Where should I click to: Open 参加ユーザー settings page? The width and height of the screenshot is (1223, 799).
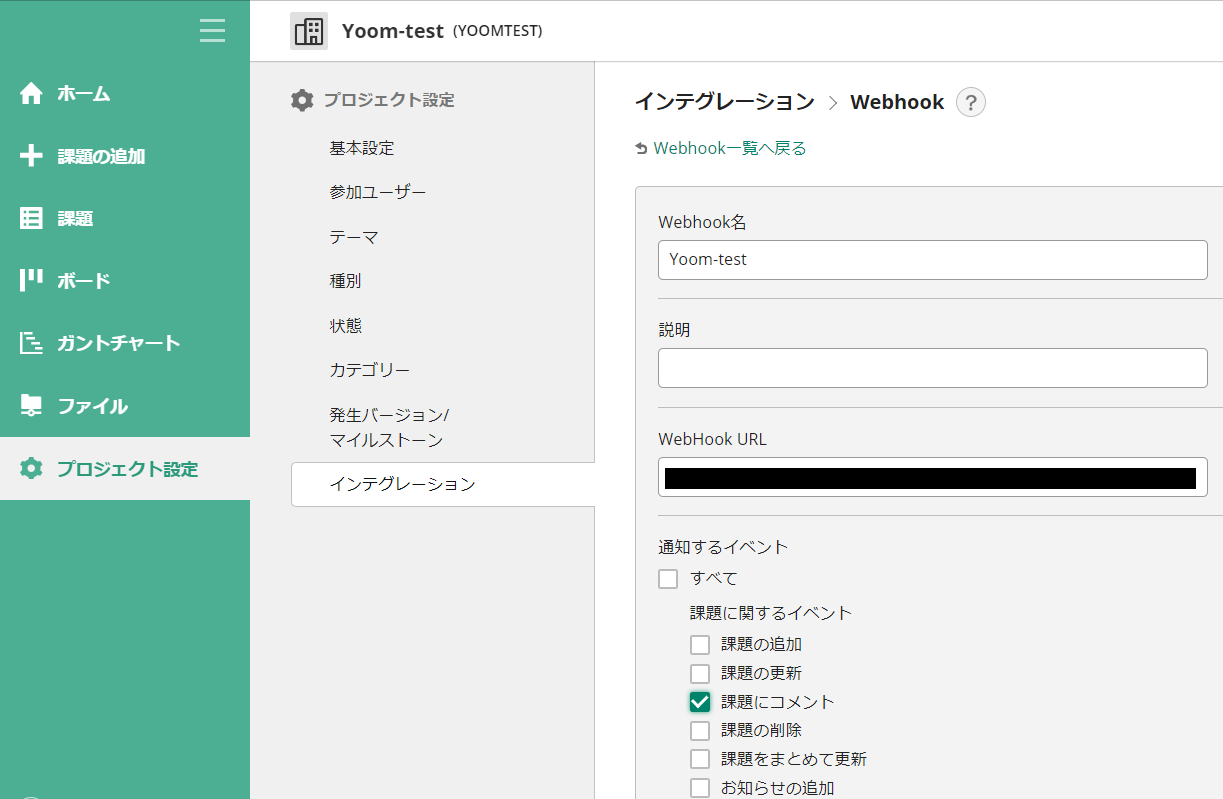378,192
